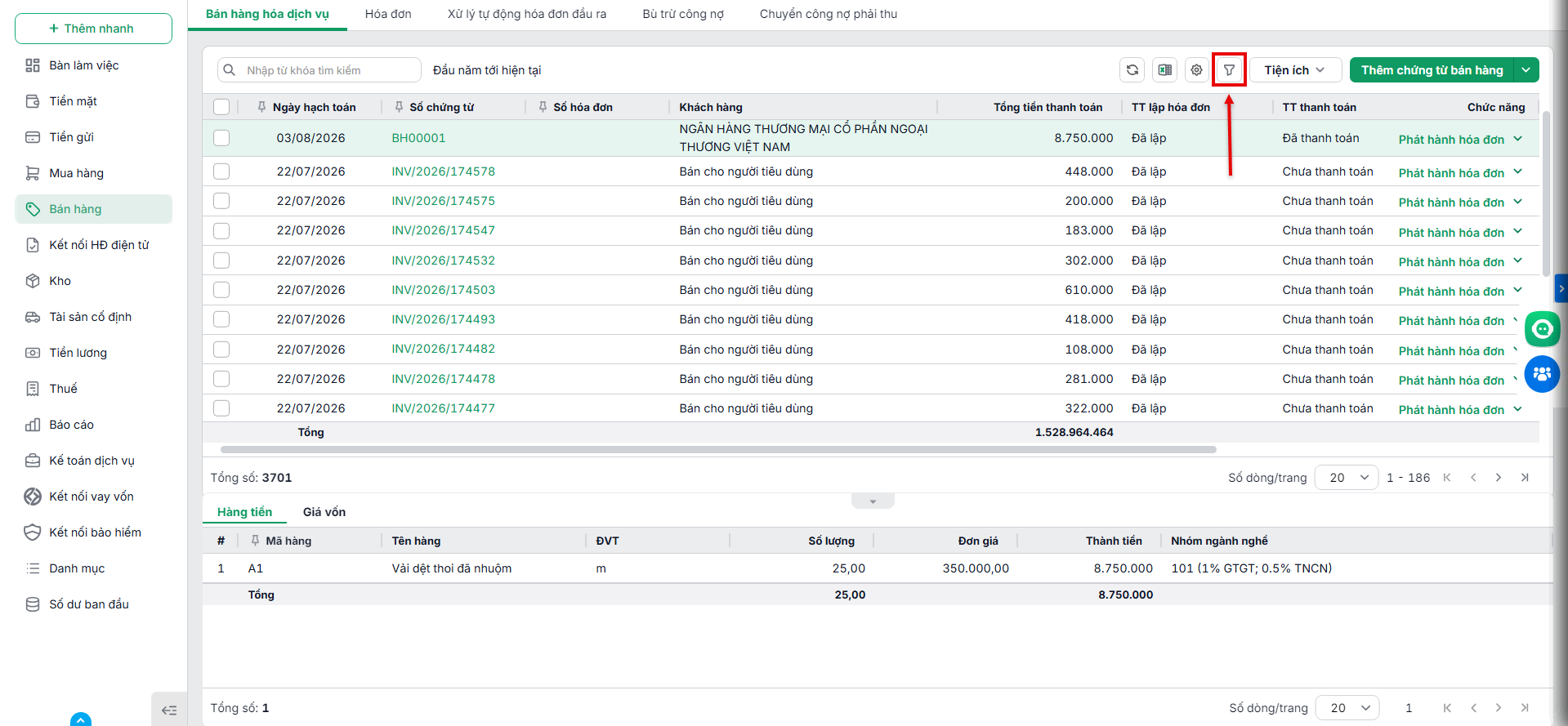The width and height of the screenshot is (1568, 726).
Task: Click Phát hành hóa đơn for INV/2026/174503
Action: [1451, 292]
